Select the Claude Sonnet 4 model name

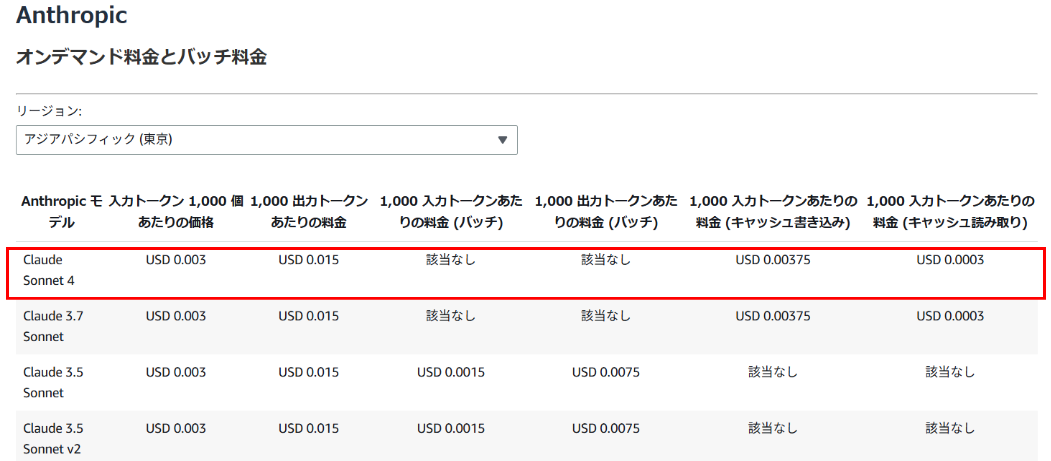(49, 270)
